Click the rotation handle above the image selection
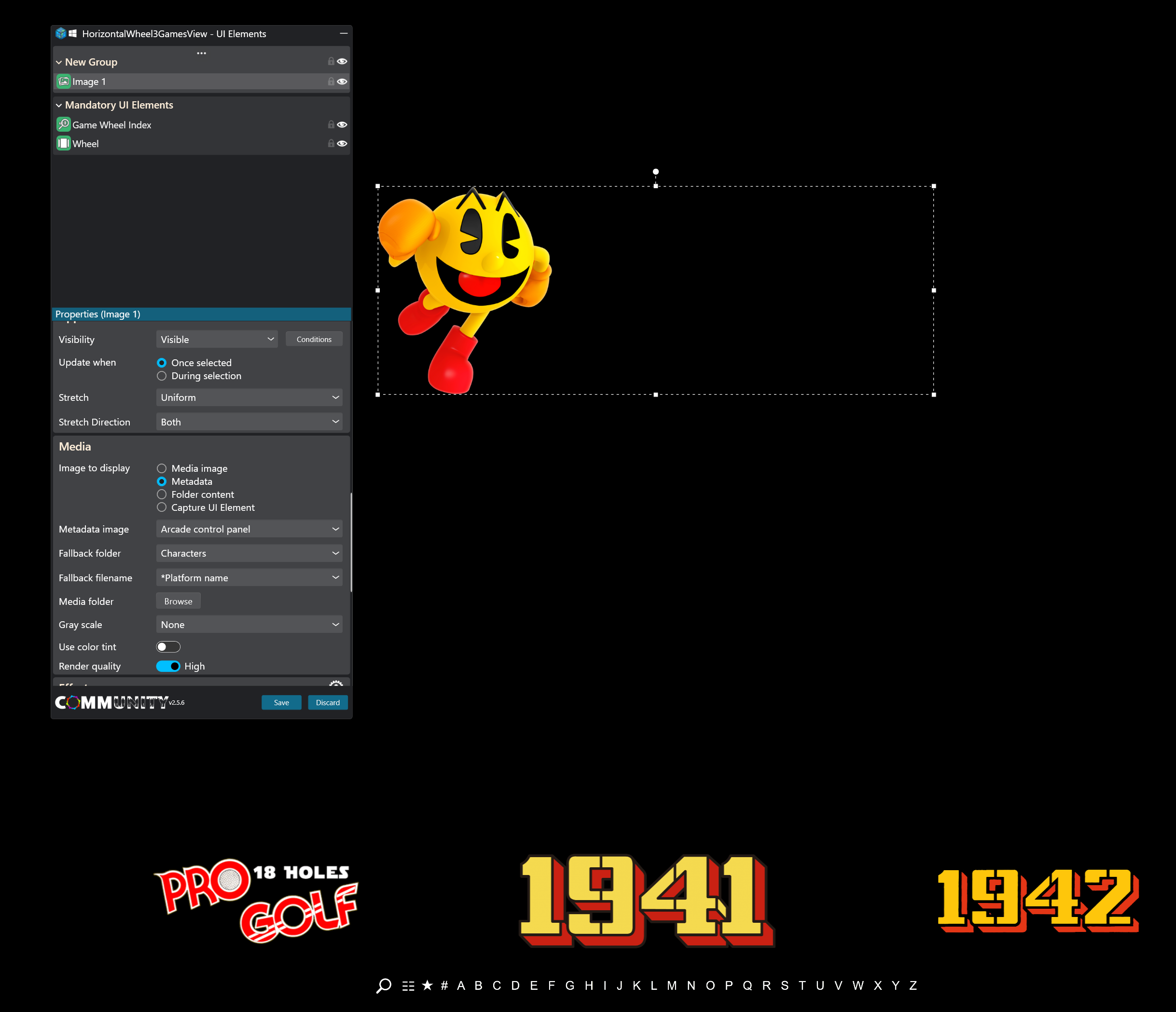1176x1012 pixels. 655,172
